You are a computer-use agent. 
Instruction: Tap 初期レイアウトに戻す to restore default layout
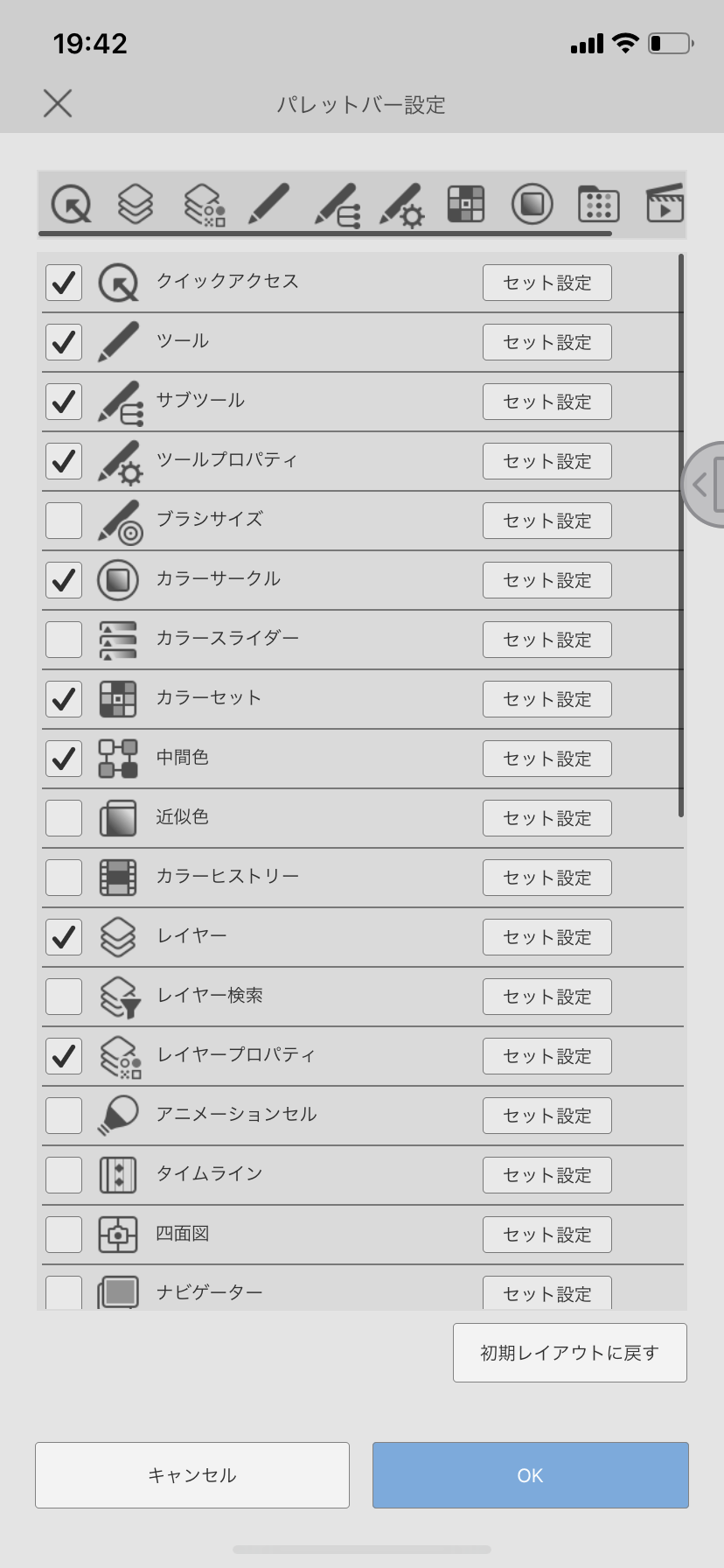click(569, 1352)
